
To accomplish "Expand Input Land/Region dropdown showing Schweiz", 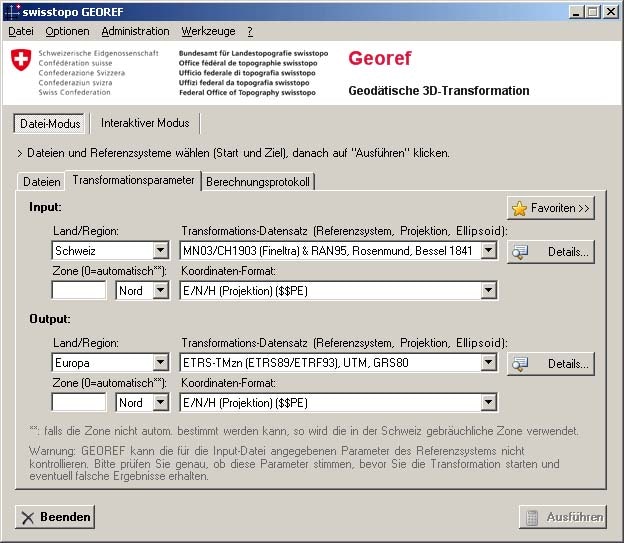I will (x=160, y=250).
